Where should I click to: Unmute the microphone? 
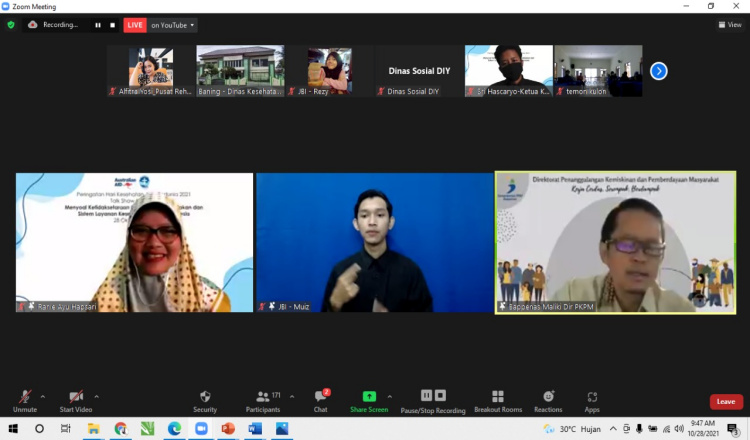click(x=24, y=401)
